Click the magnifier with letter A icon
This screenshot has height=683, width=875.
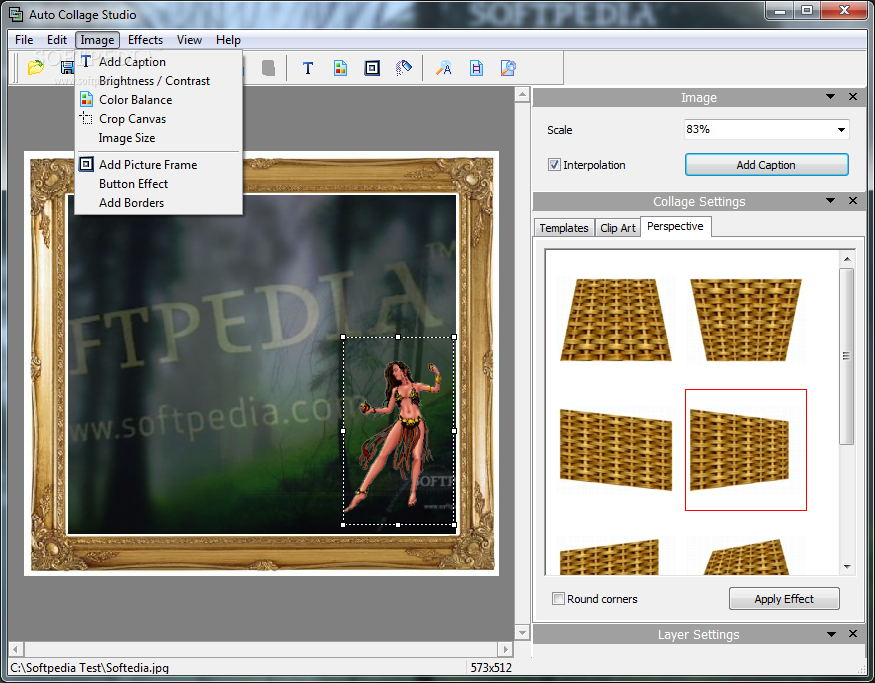click(x=444, y=68)
